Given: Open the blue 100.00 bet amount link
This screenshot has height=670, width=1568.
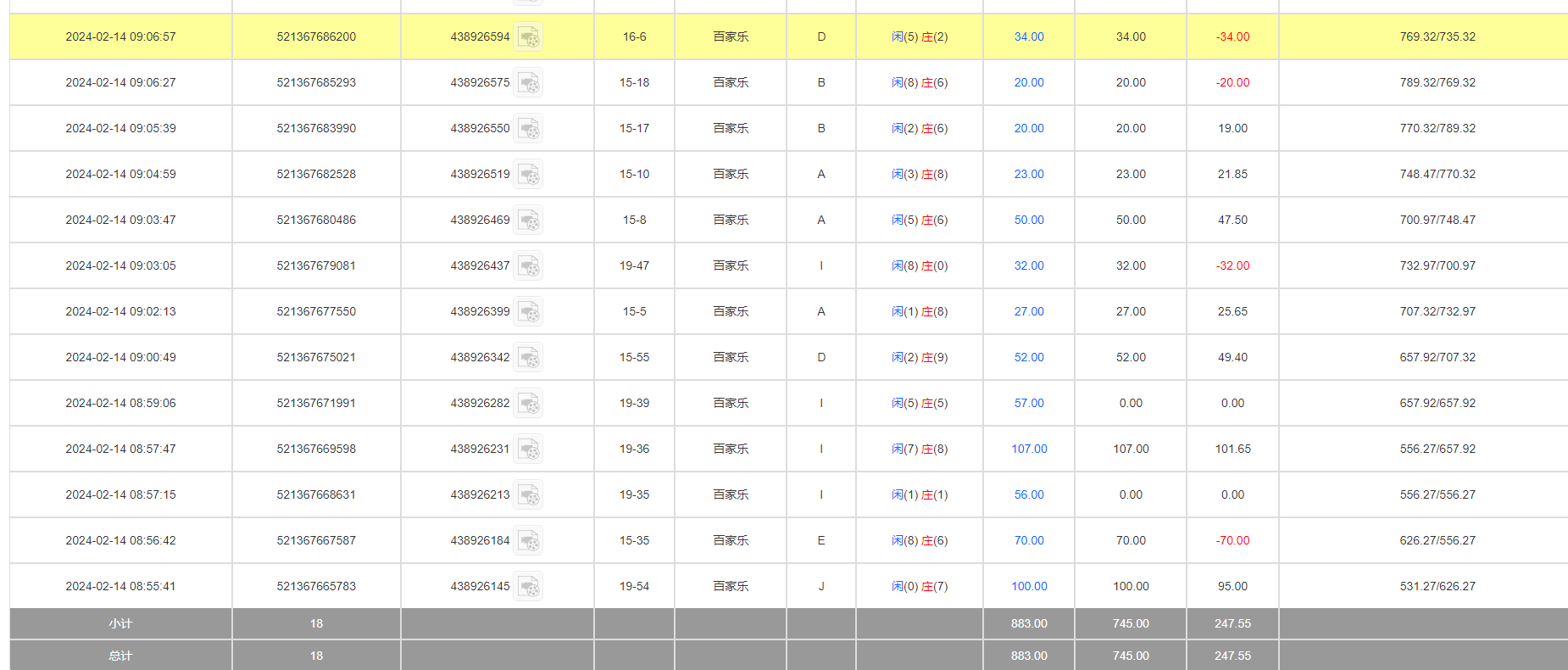Looking at the screenshot, I should 1029,586.
